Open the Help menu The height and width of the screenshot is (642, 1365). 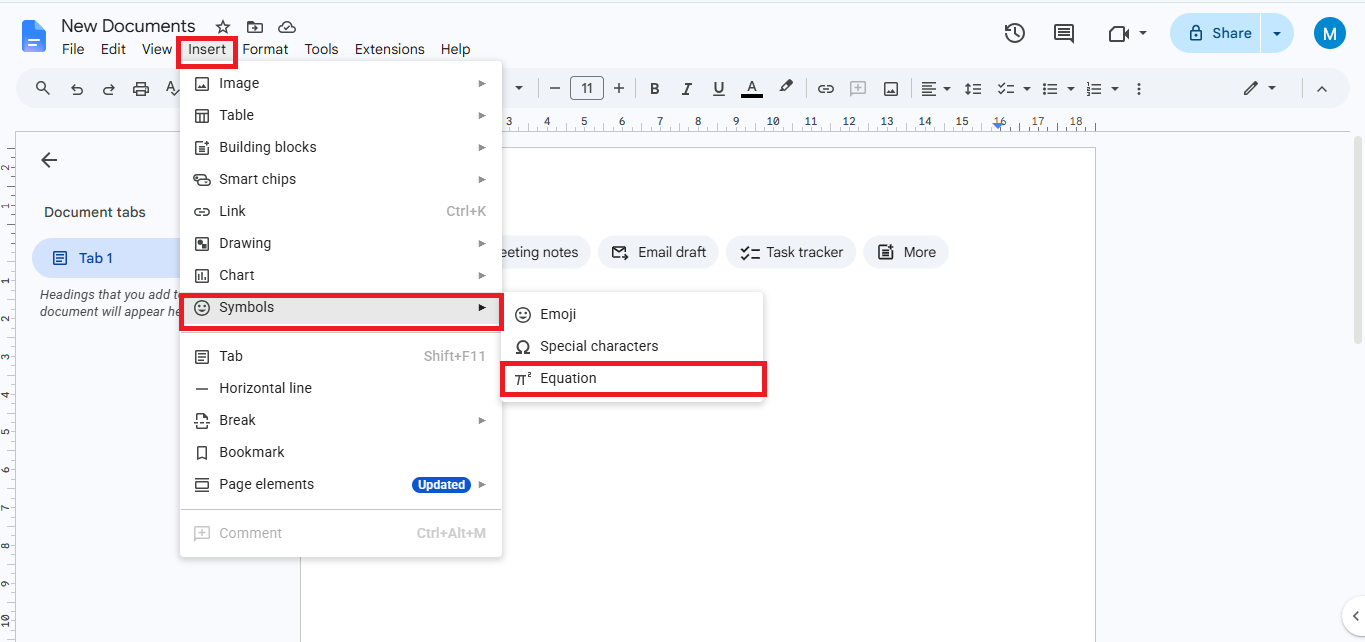pyautogui.click(x=455, y=49)
